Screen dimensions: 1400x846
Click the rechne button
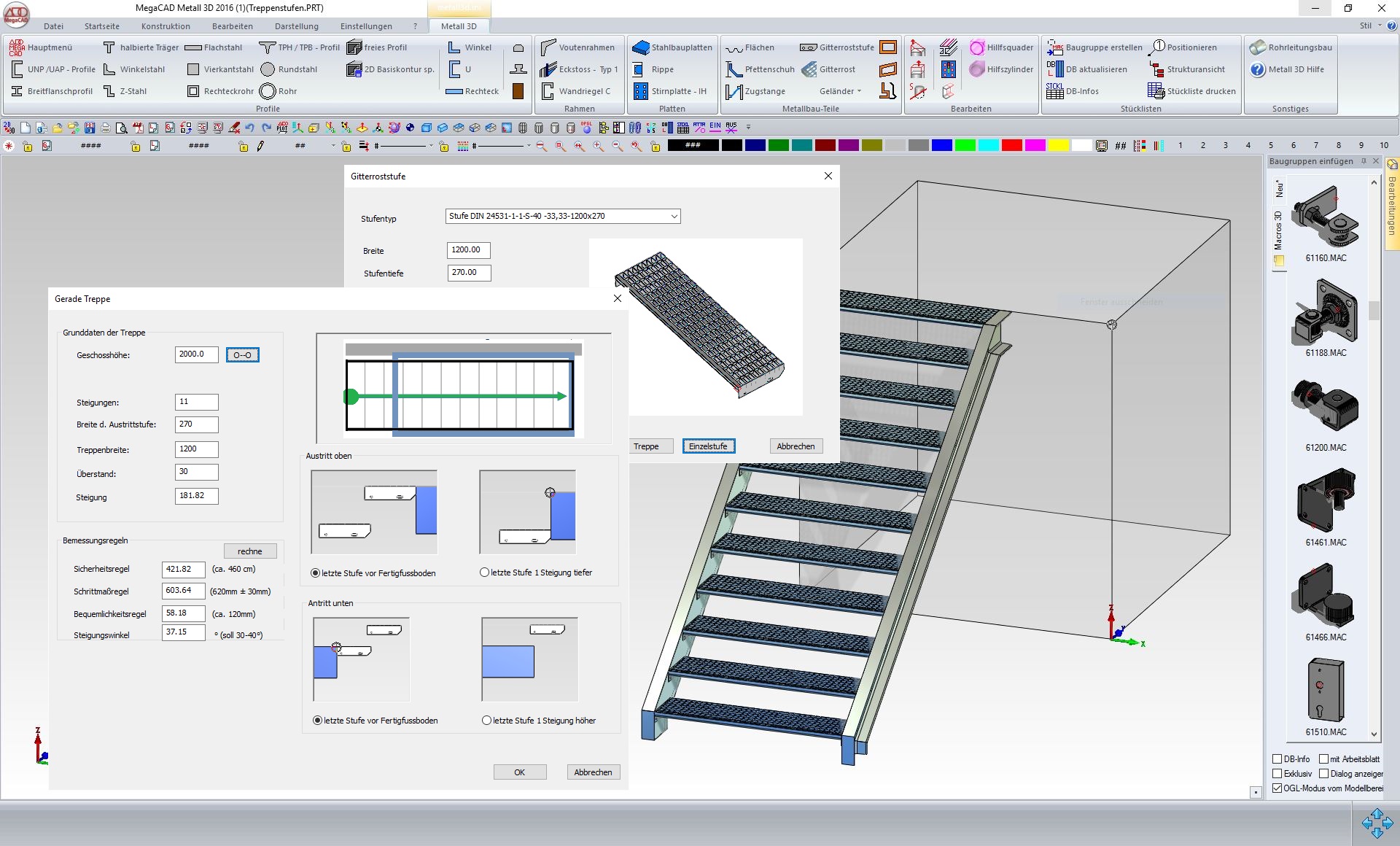point(250,551)
